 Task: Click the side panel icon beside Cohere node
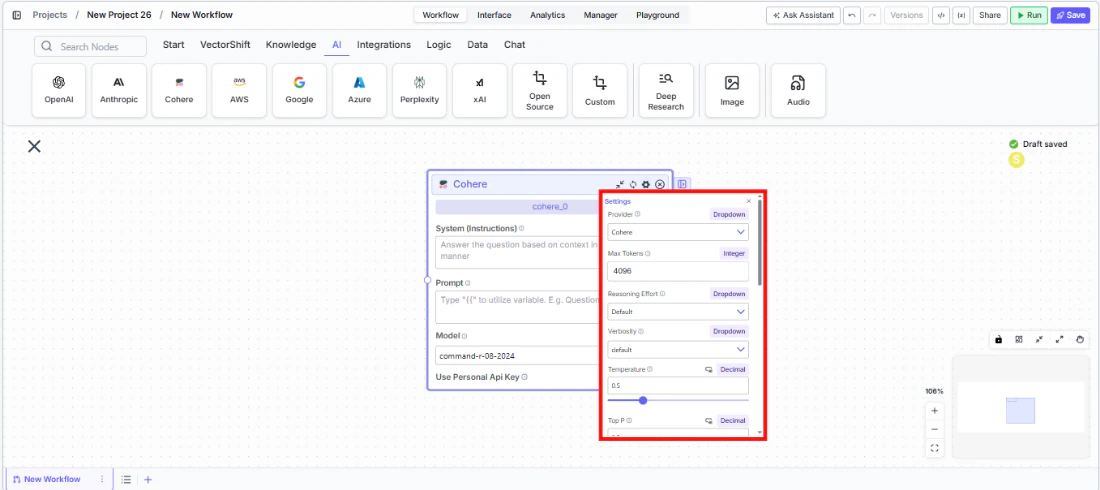coord(683,184)
